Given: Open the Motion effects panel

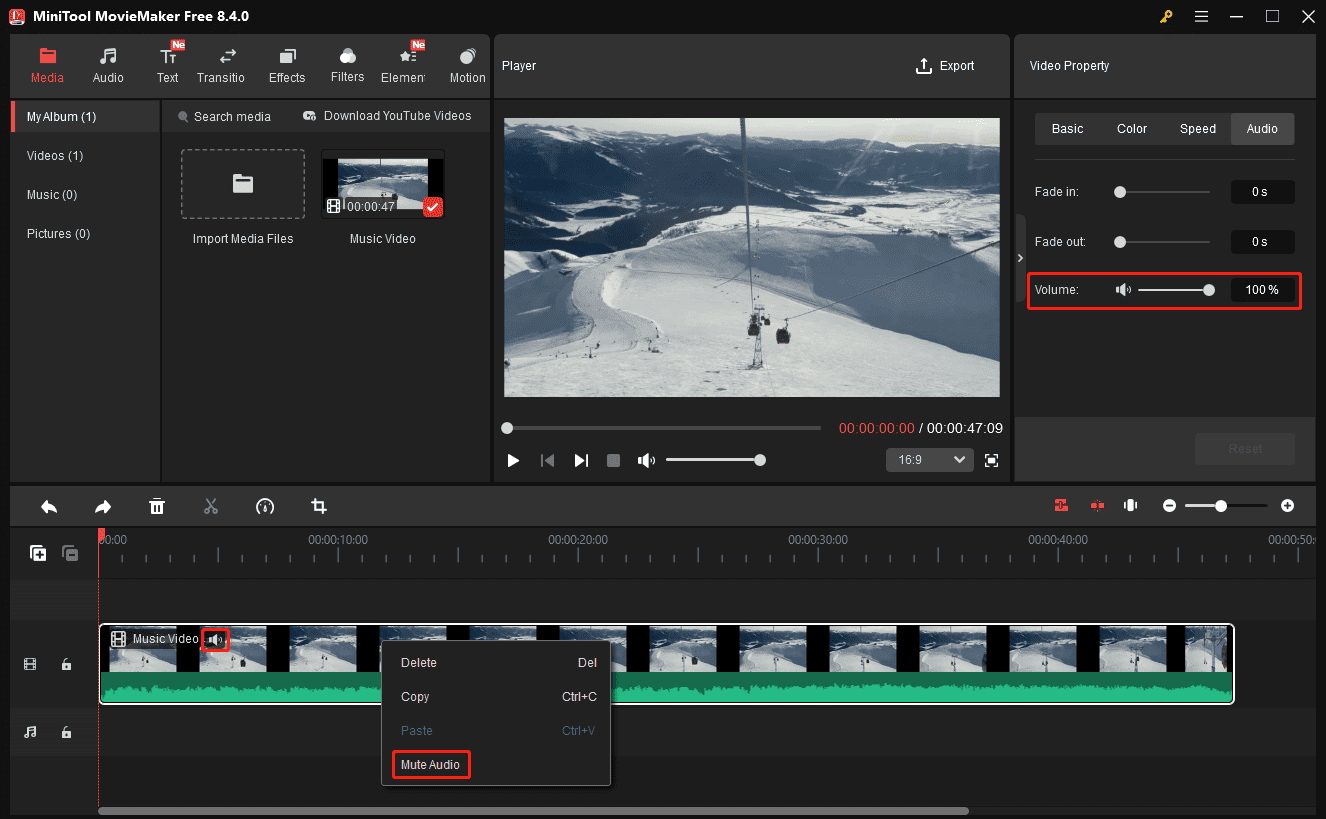Looking at the screenshot, I should coord(467,63).
